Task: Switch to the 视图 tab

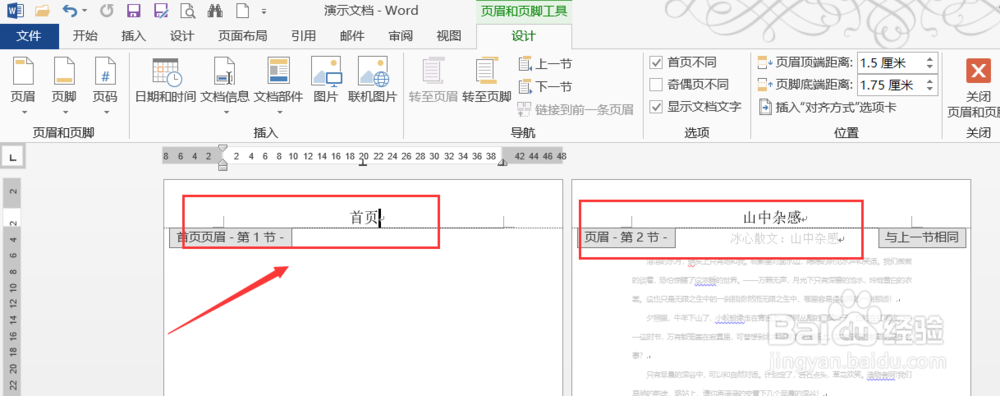Action: pyautogui.click(x=448, y=36)
